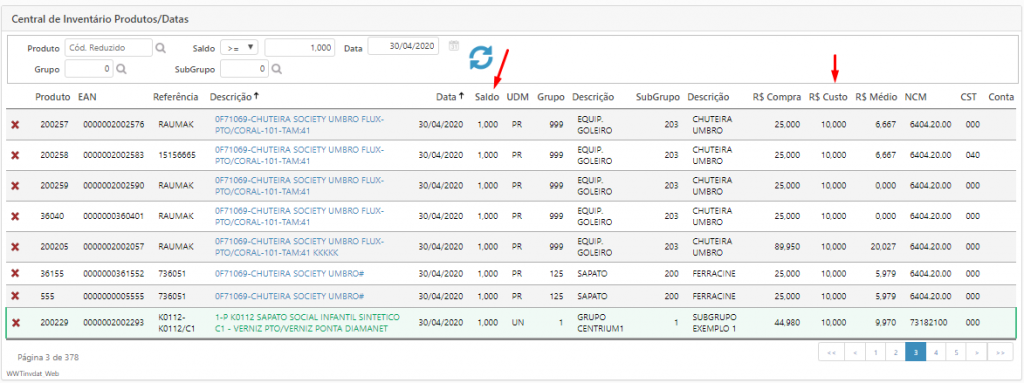Screen dimensions: 1024x383
Task: Sort by SubGrupo column header
Action: pos(658,97)
